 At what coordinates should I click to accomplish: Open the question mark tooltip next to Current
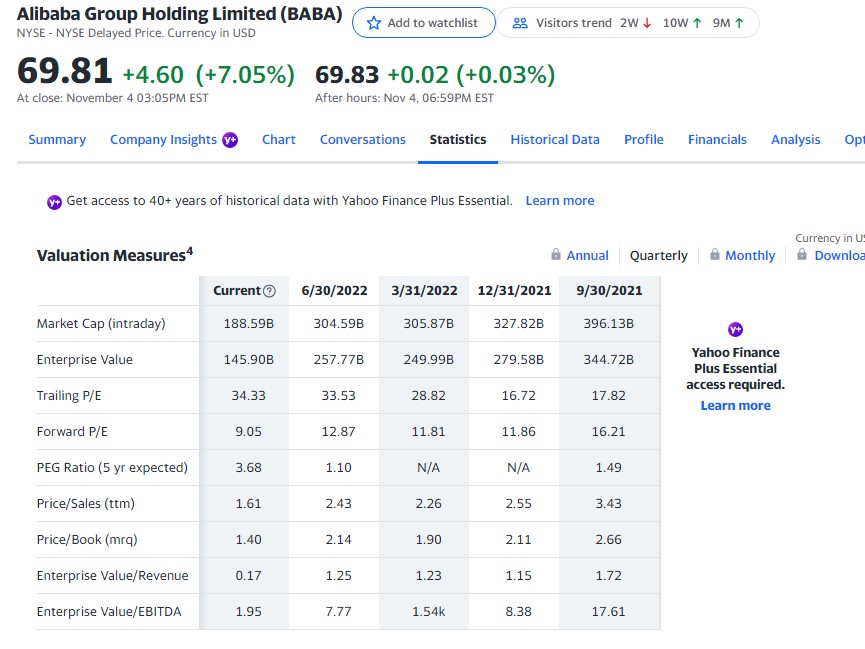tap(268, 290)
